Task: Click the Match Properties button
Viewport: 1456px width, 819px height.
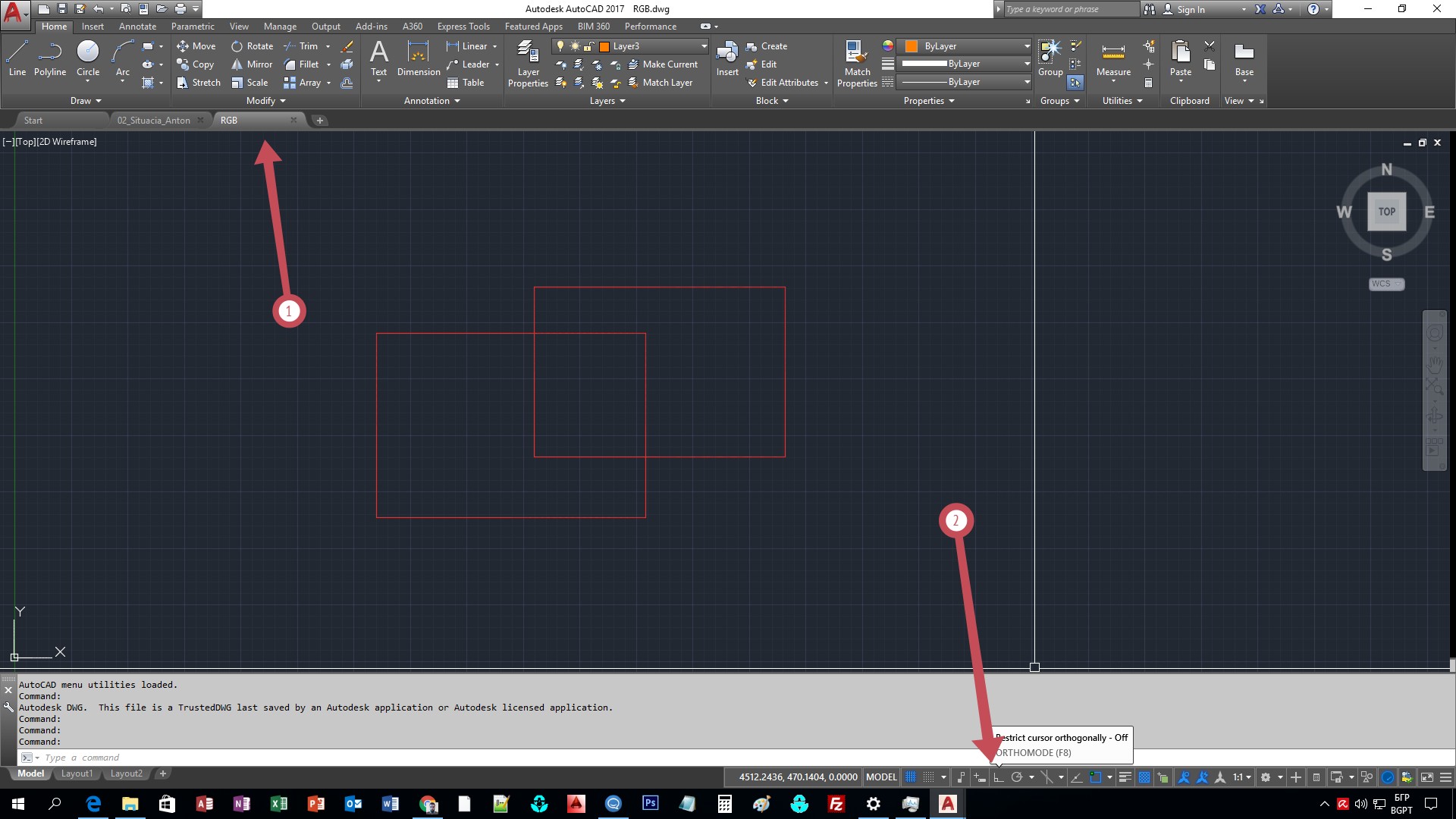Action: (855, 63)
